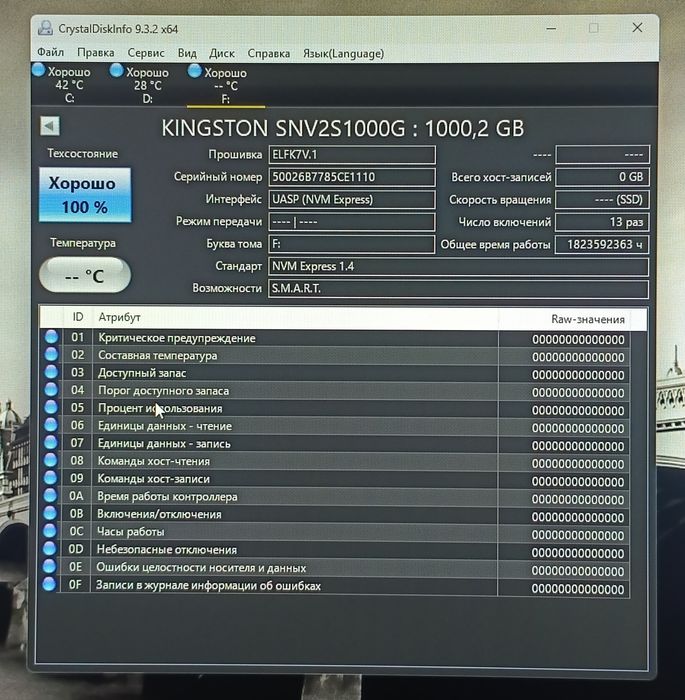The height and width of the screenshot is (700, 685).
Task: Click the serial number 50026B7785CE1110 field
Action: coord(352,177)
